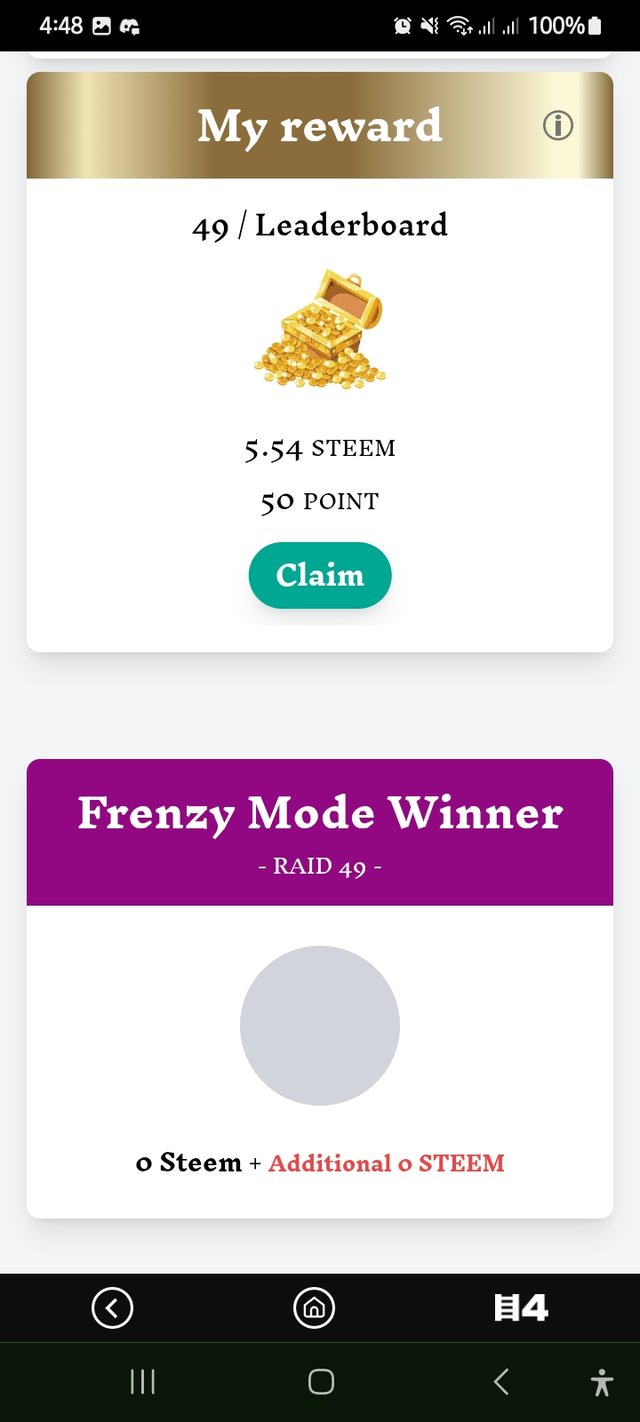The image size is (640, 1422).
Task: Tap the 49 / Leaderboard label
Action: coord(320,226)
